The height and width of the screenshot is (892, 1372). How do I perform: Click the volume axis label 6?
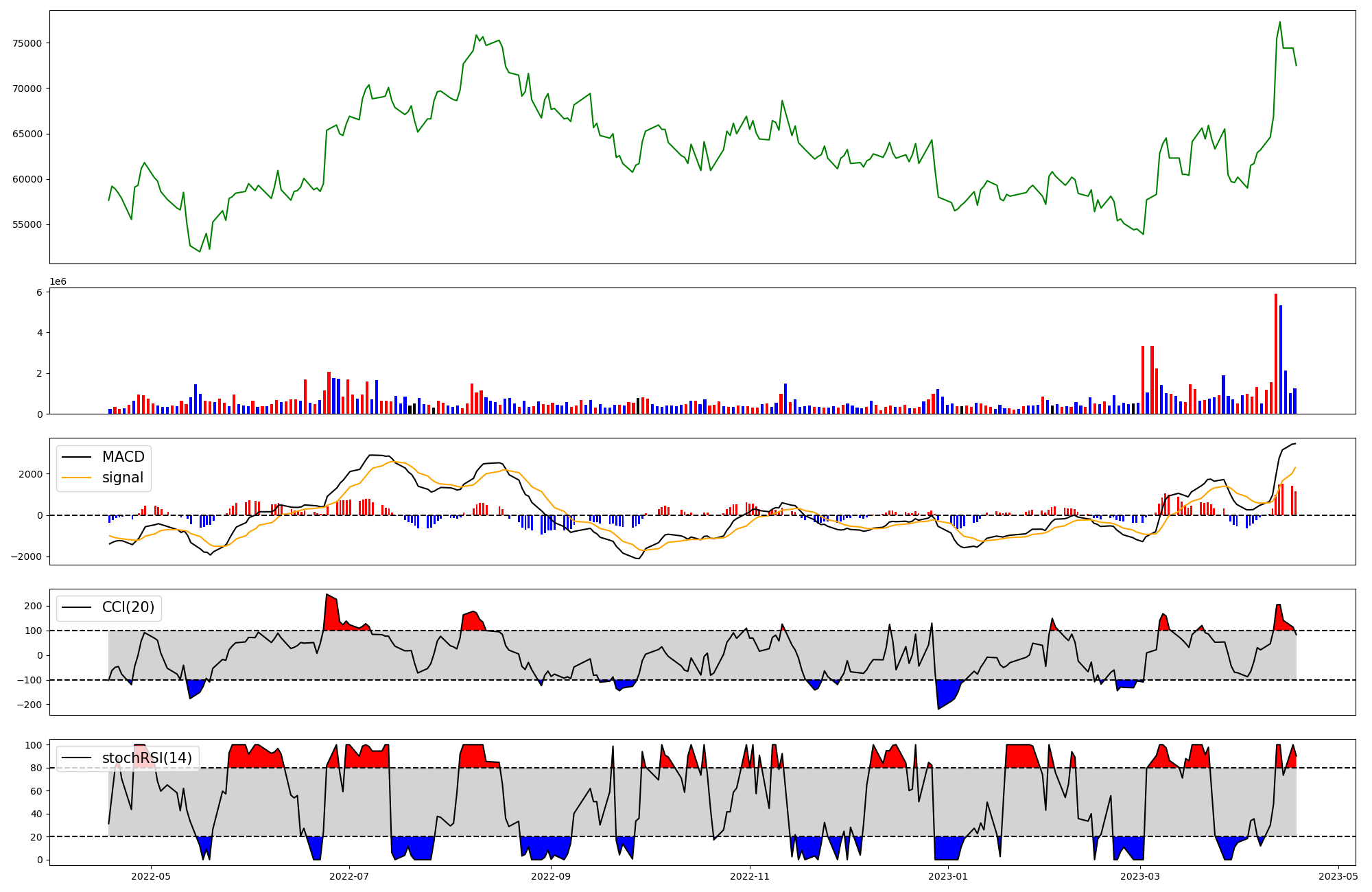pos(39,292)
